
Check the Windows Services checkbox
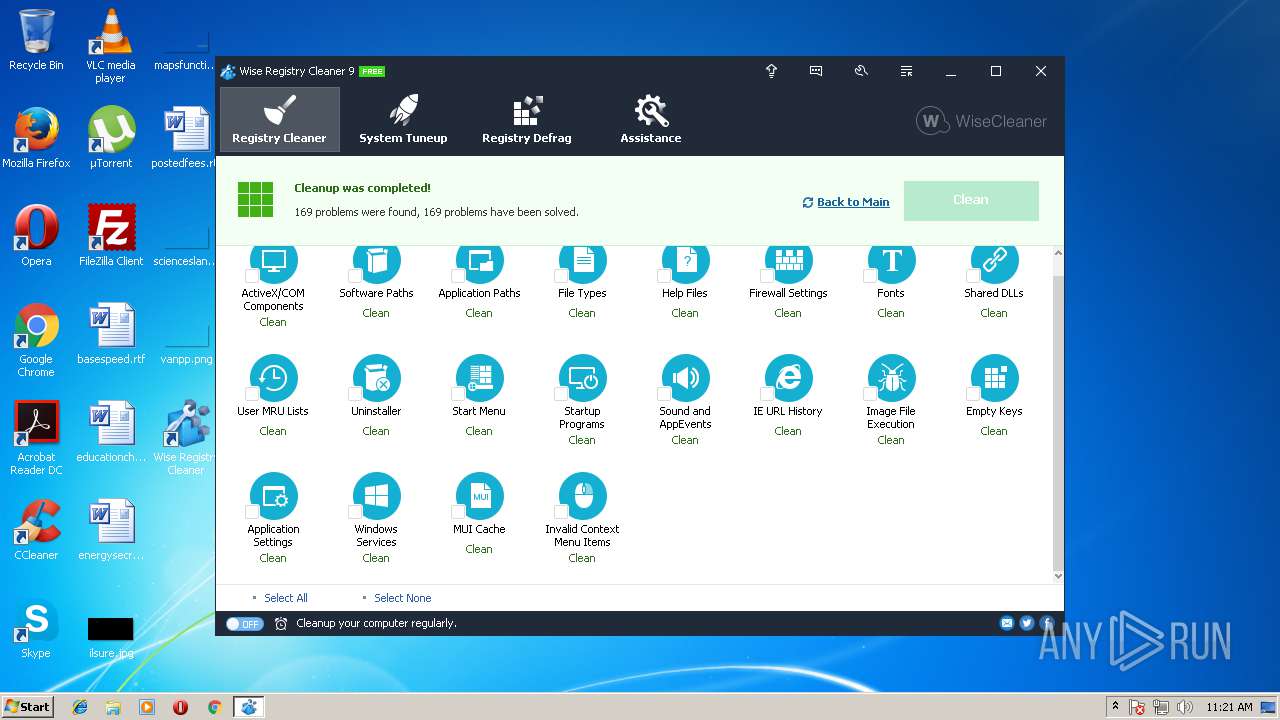point(355,512)
